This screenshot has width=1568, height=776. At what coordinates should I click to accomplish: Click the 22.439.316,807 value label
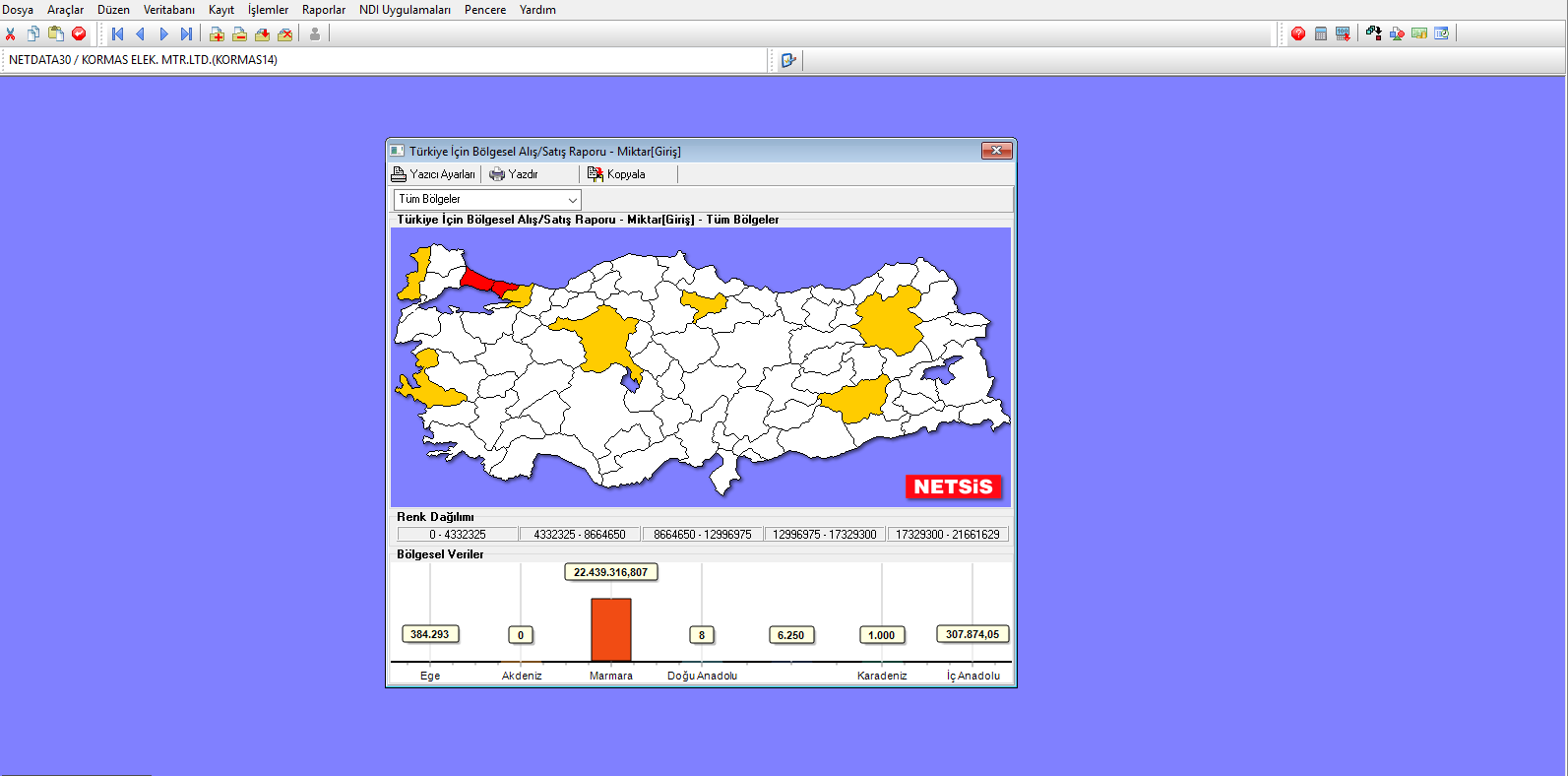click(x=611, y=572)
